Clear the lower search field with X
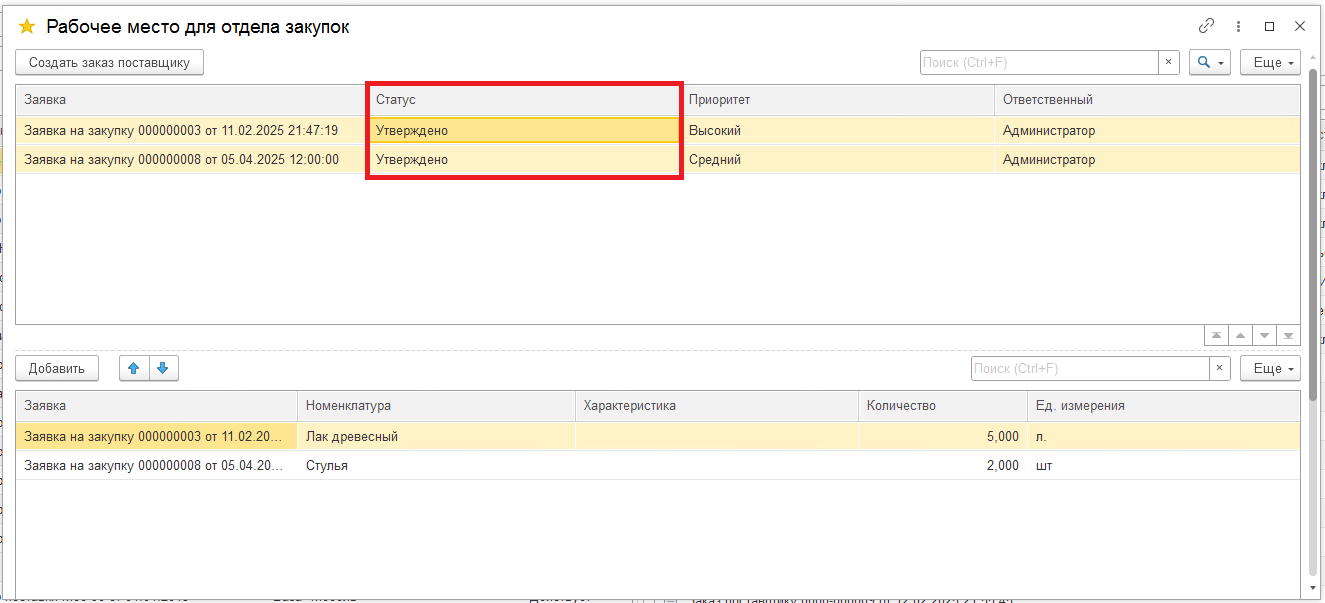 coord(1219,368)
